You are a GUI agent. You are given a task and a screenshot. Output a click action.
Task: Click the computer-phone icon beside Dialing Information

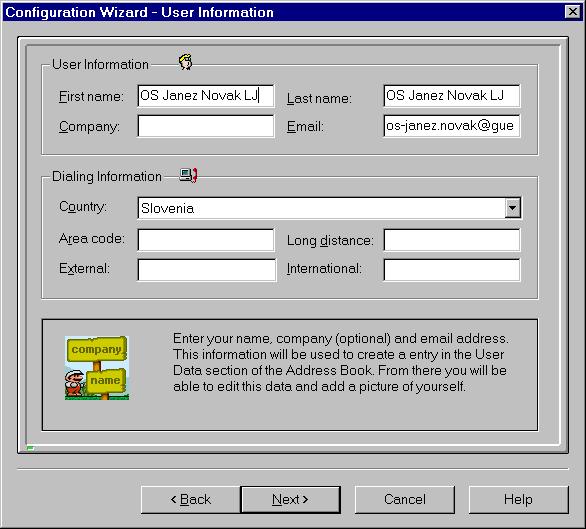coord(188,175)
